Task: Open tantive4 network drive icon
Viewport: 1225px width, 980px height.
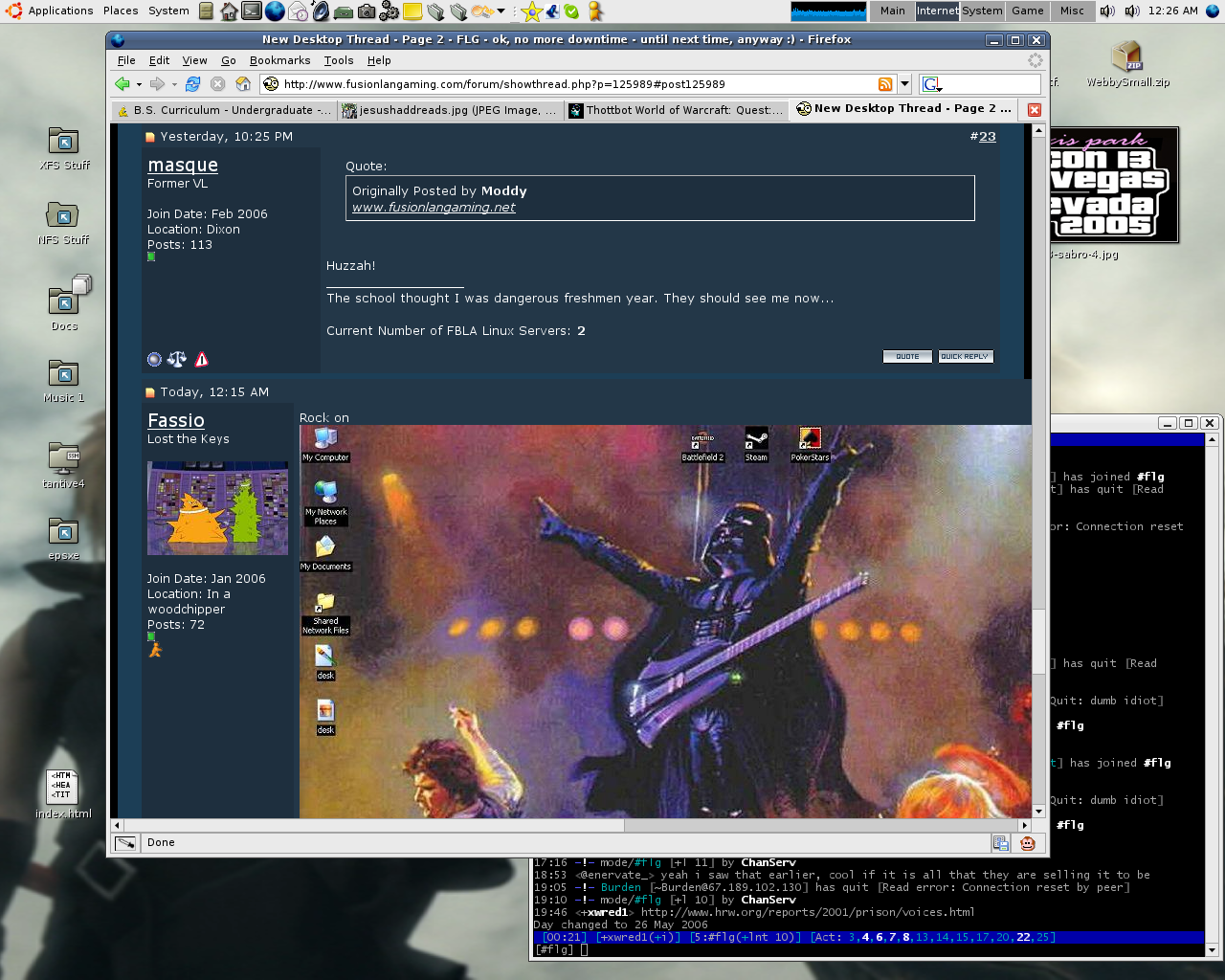Action: coord(63,465)
